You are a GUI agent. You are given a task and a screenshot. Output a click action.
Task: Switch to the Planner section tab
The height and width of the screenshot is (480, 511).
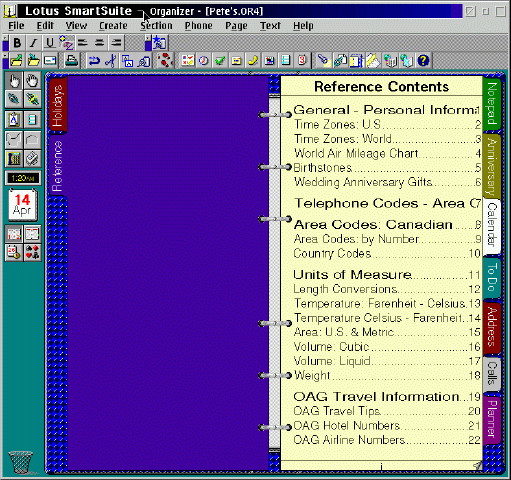coord(492,419)
